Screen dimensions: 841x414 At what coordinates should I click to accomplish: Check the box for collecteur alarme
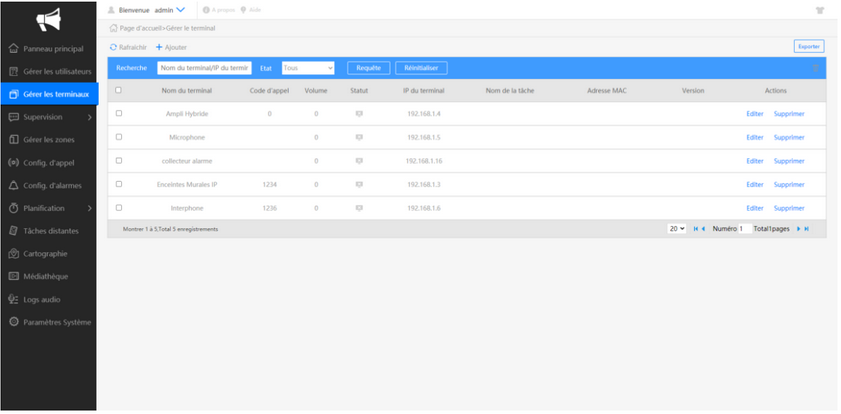point(119,160)
